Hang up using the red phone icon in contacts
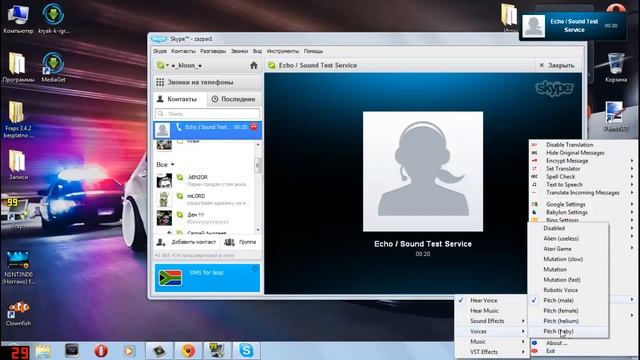640x360 pixels. coord(254,127)
